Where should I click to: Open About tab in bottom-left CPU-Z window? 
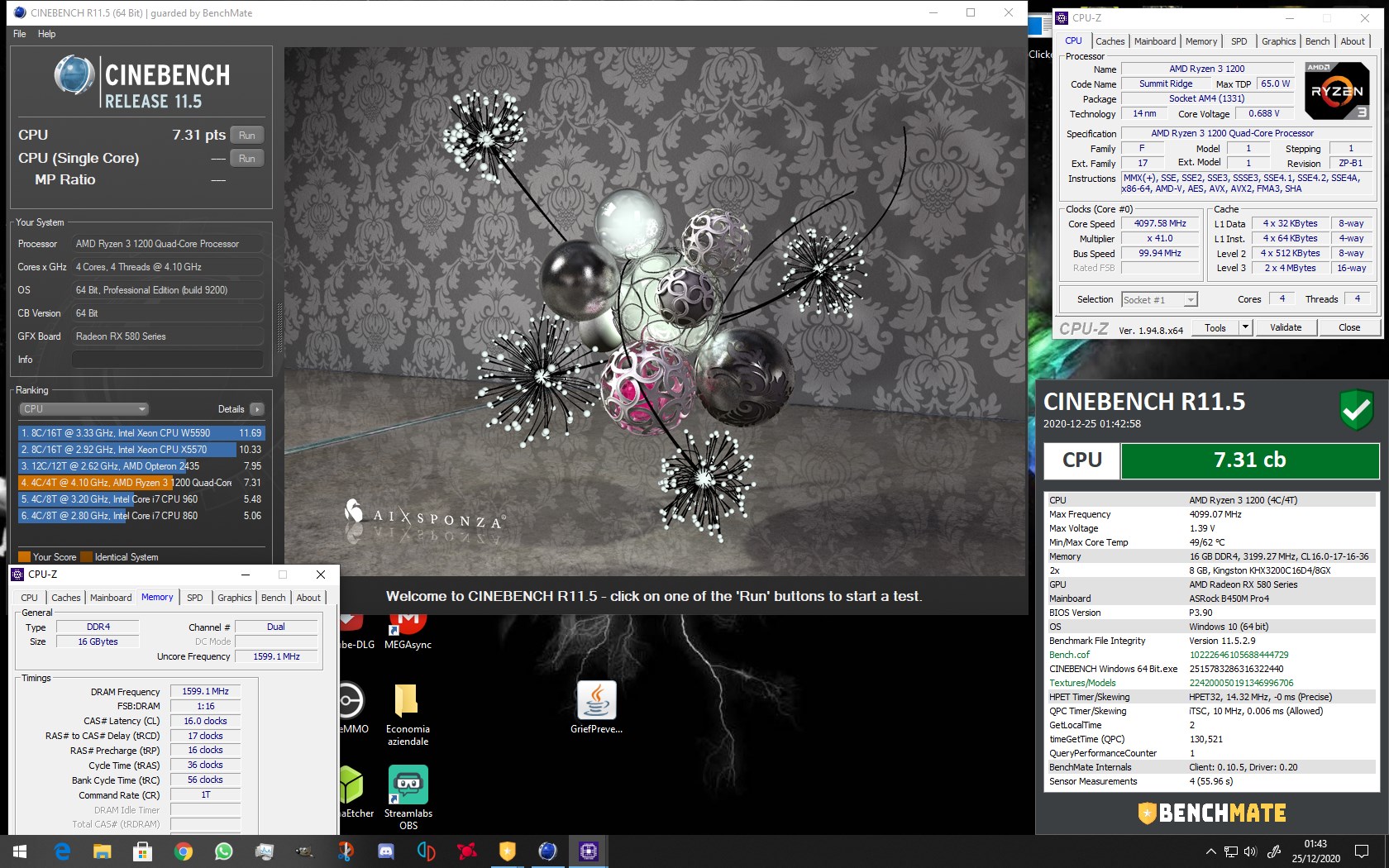tap(308, 598)
